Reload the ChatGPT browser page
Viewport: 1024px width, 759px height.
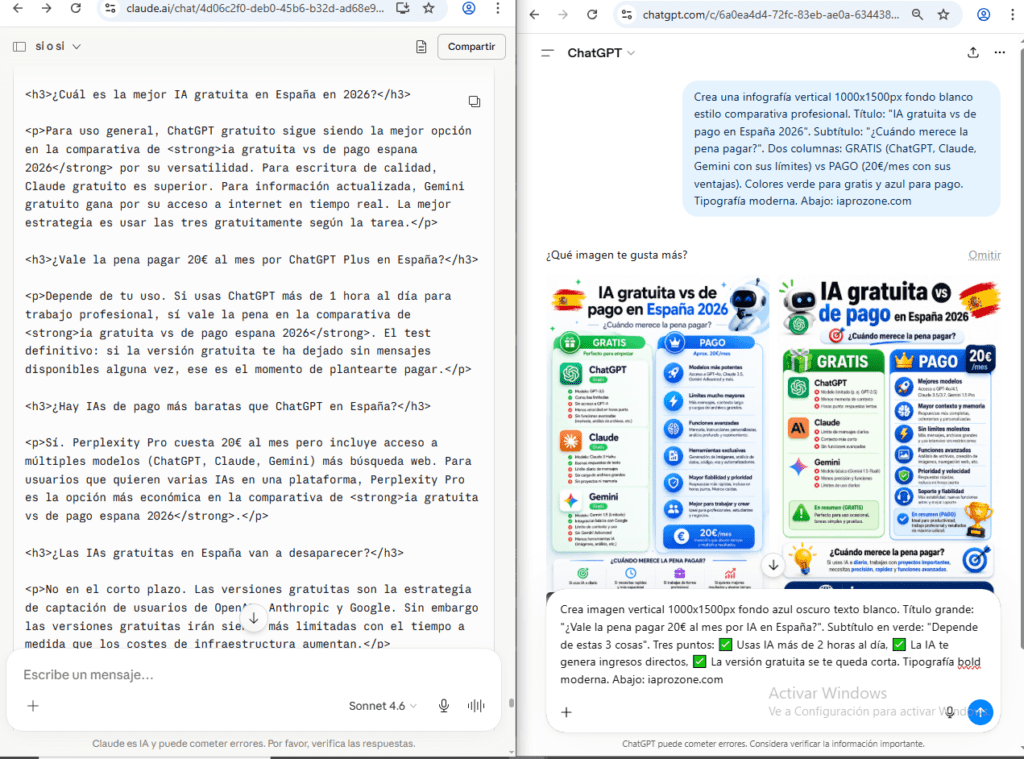pyautogui.click(x=592, y=14)
